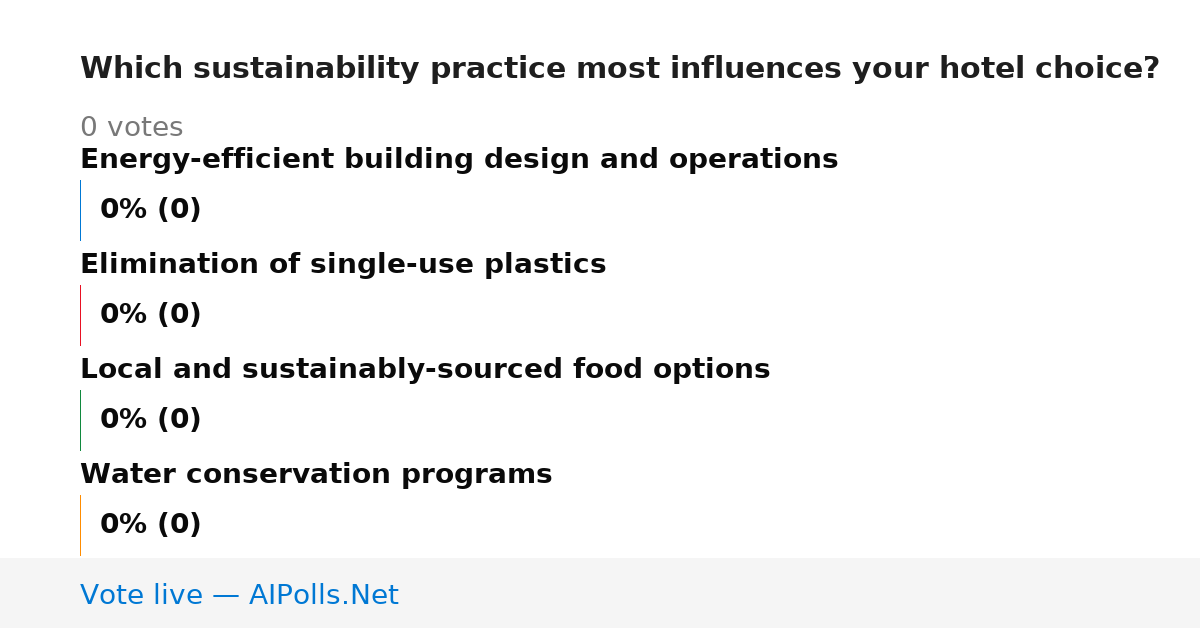Click the empty gray footer bar area
The image size is (1200, 628).
pyautogui.click(x=800, y=593)
